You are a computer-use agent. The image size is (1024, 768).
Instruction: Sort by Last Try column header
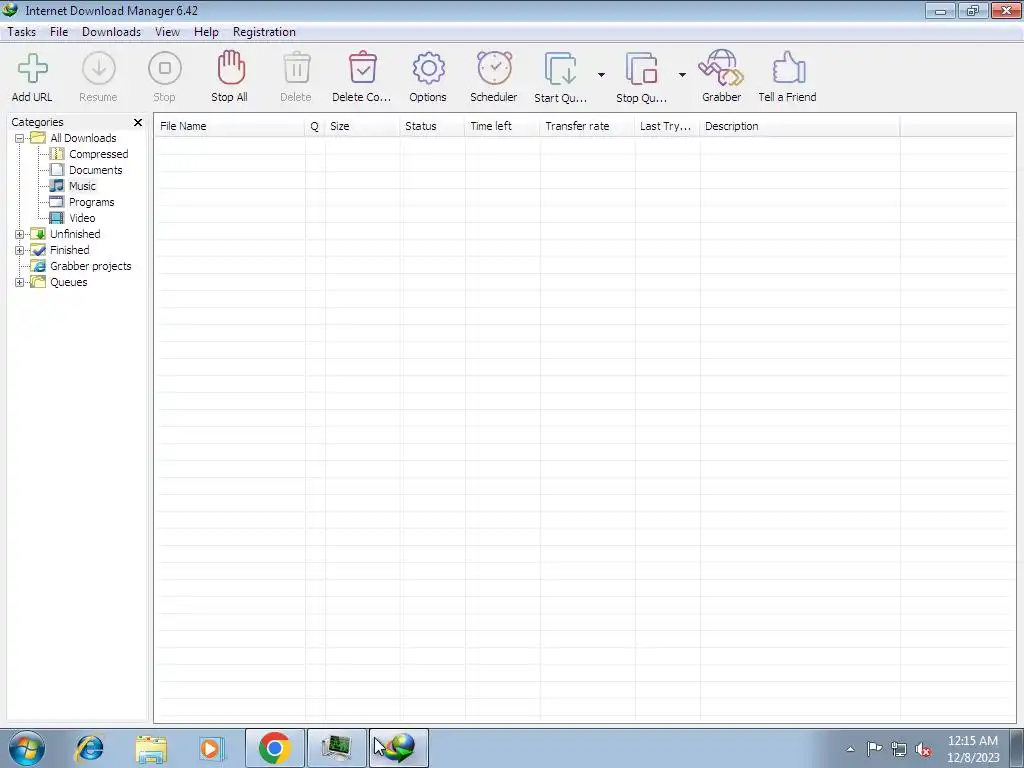667,126
